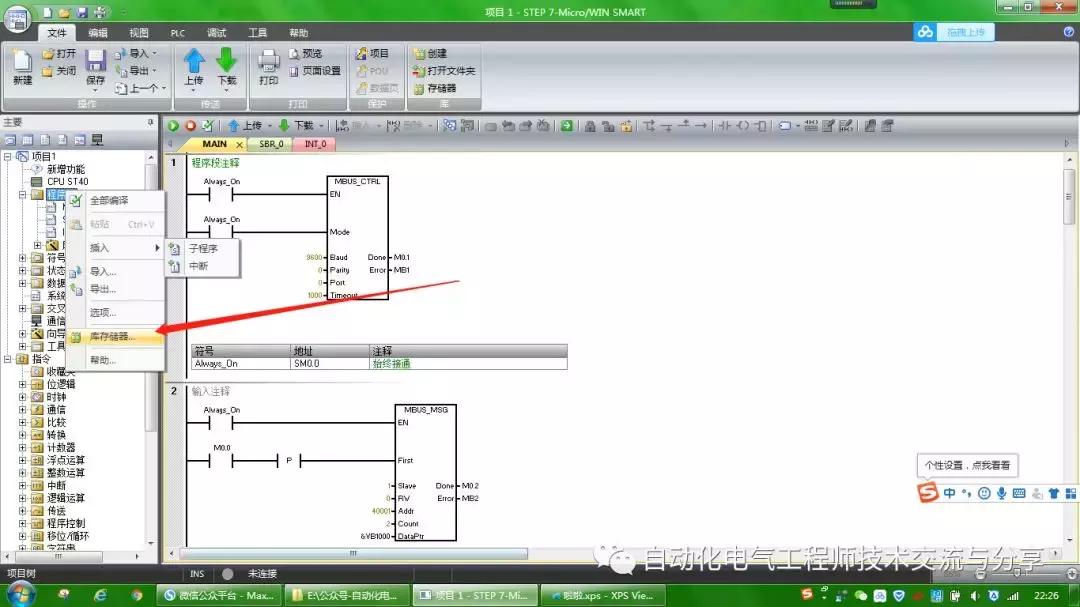Click the lock icon in the editor toolbar

pos(590,125)
